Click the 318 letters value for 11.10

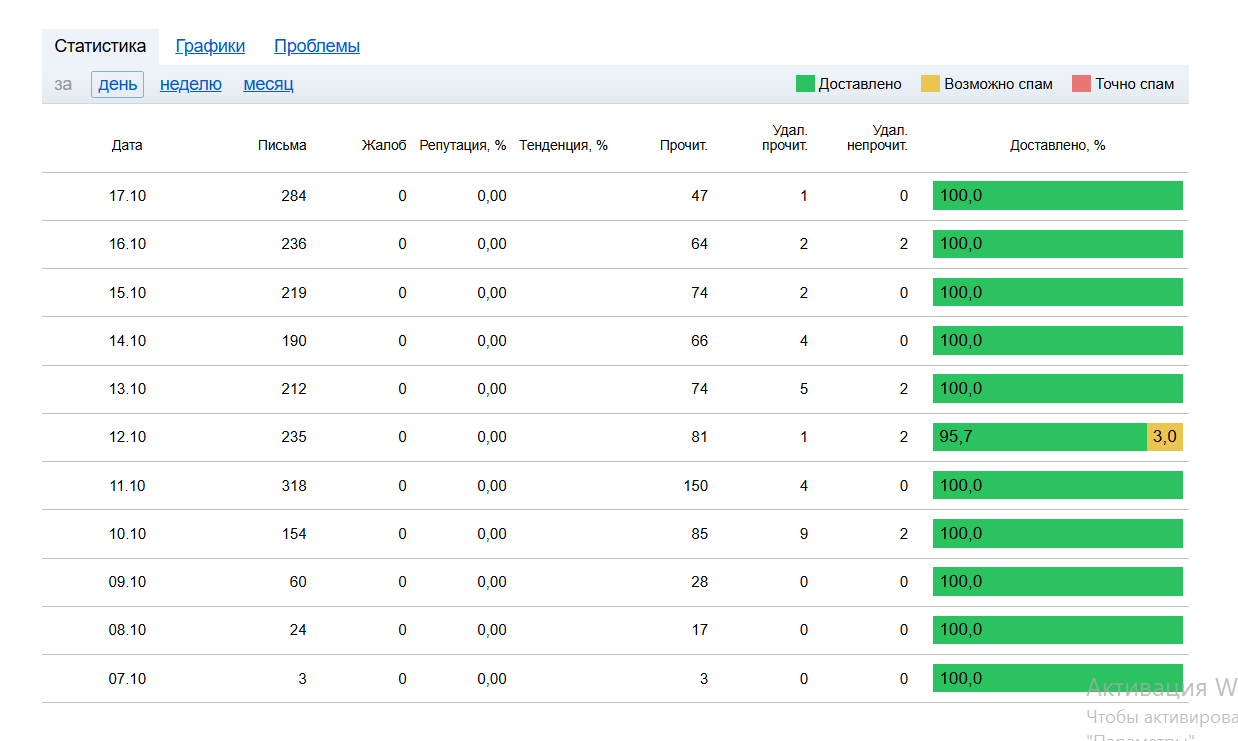293,486
